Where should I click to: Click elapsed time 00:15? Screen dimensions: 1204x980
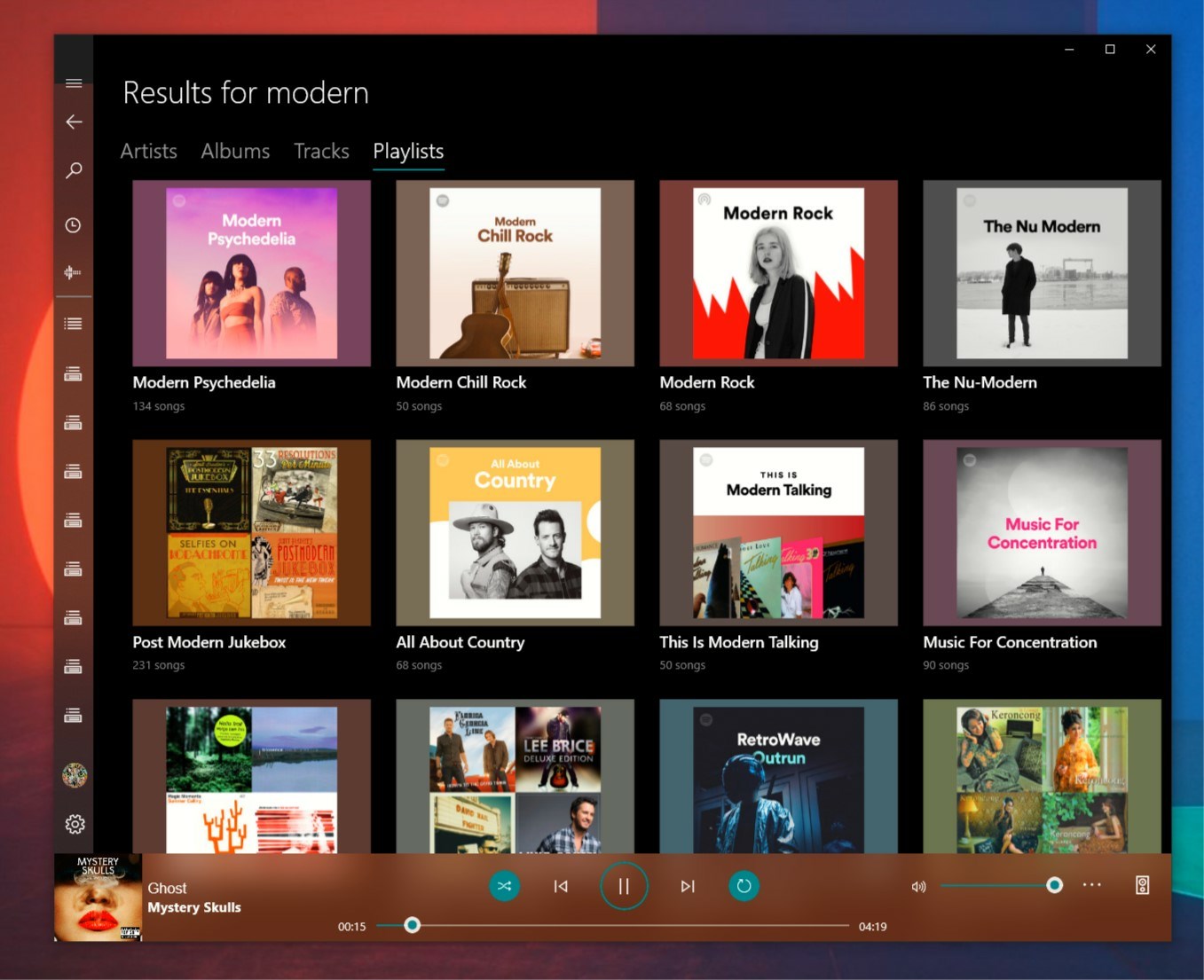pos(352,927)
